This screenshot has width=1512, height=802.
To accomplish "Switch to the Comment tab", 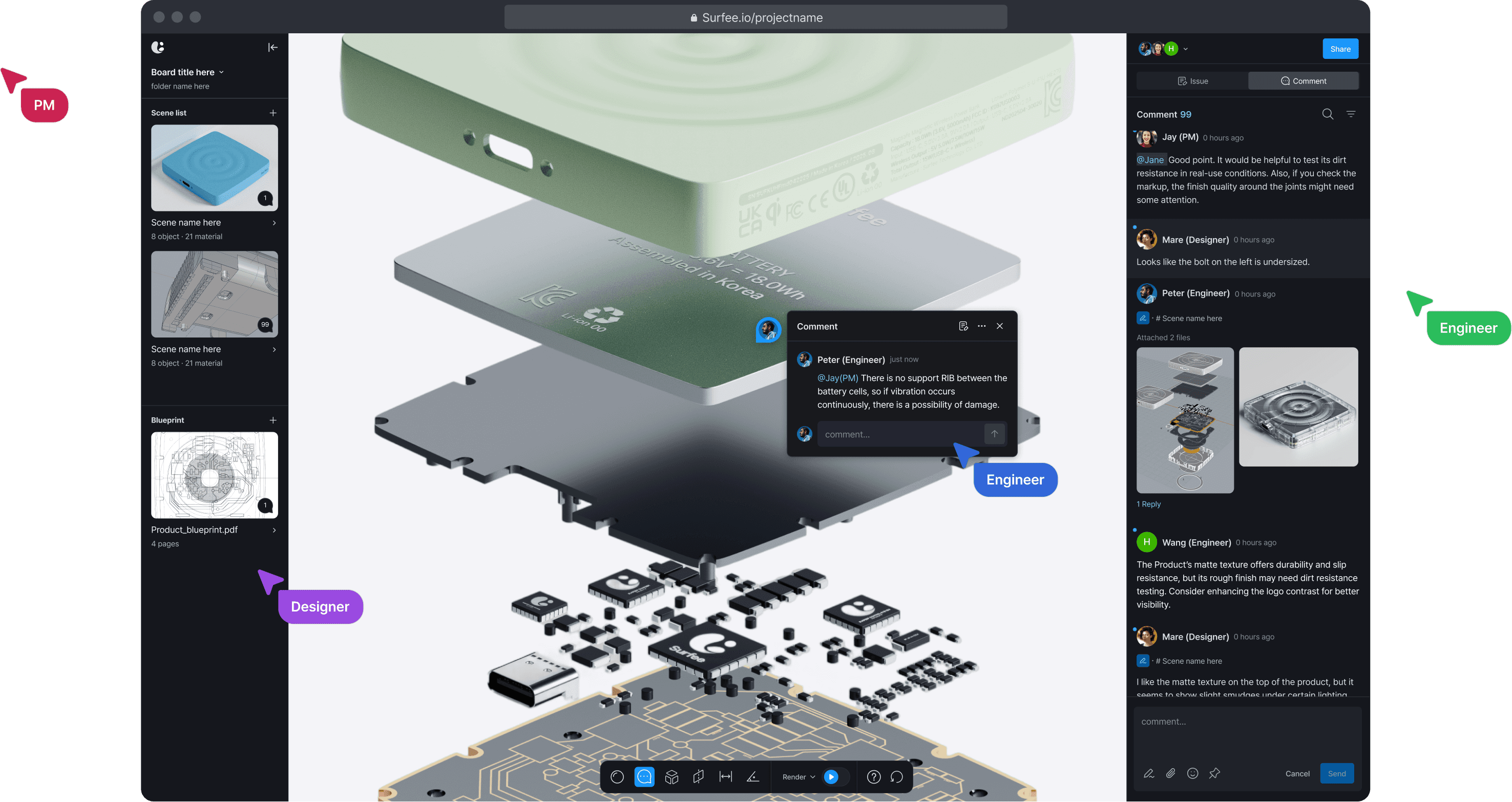I will coord(1303,81).
